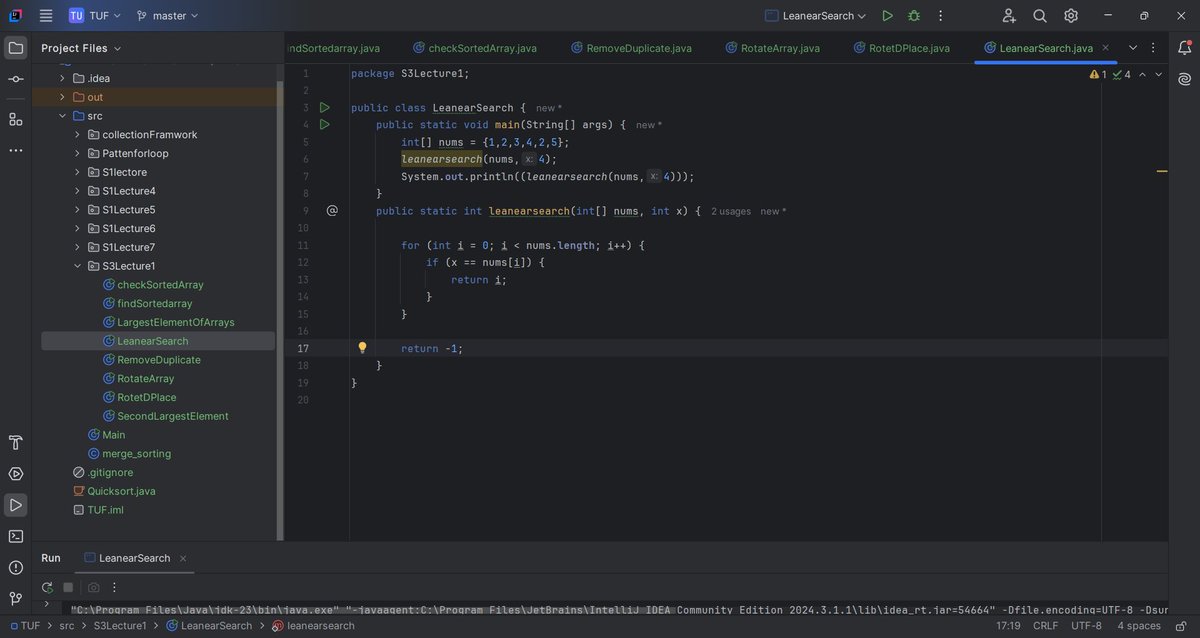This screenshot has height=638, width=1200.
Task: Open the Terminal tool window icon
Action: tap(16, 536)
